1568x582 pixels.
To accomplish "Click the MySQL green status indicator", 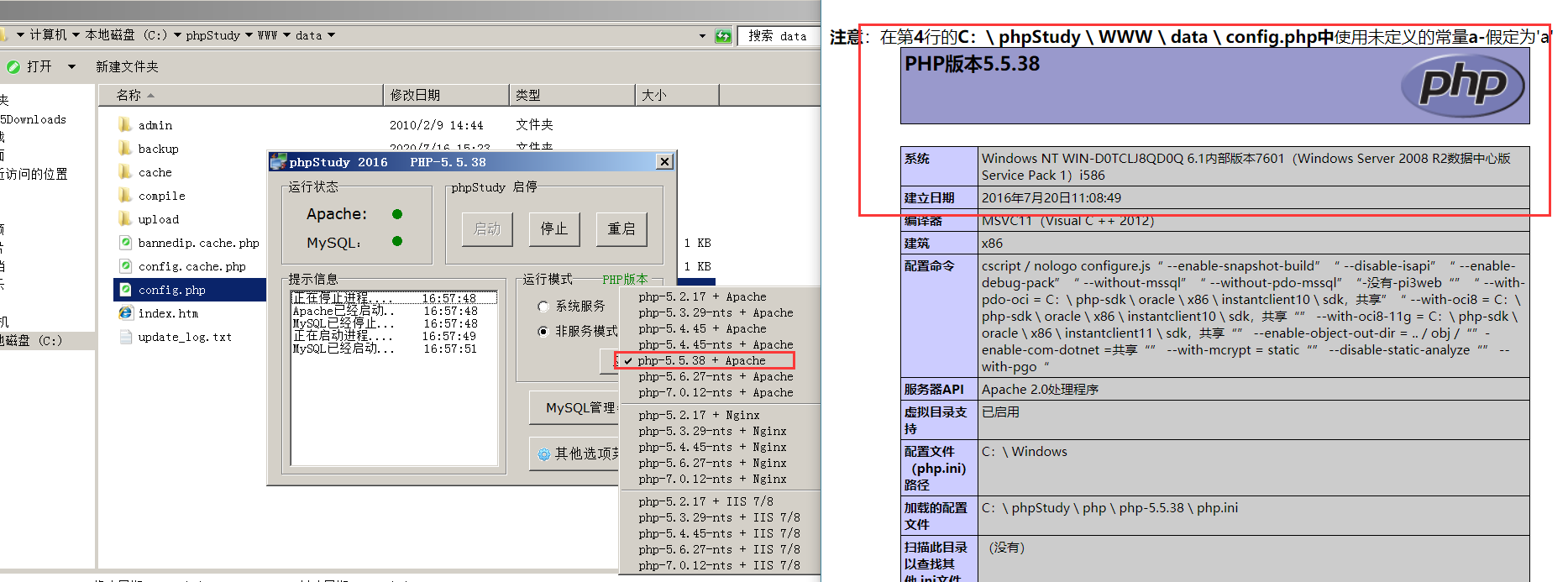I will point(397,241).
